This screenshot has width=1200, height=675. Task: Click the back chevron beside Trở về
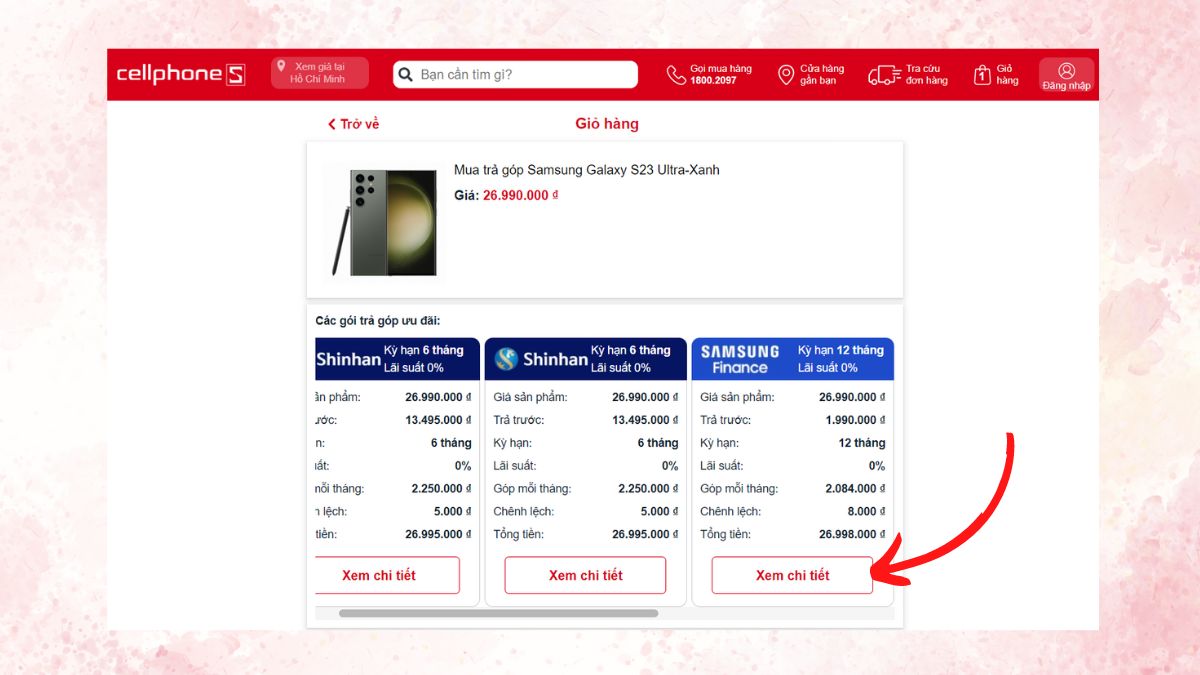click(x=332, y=124)
